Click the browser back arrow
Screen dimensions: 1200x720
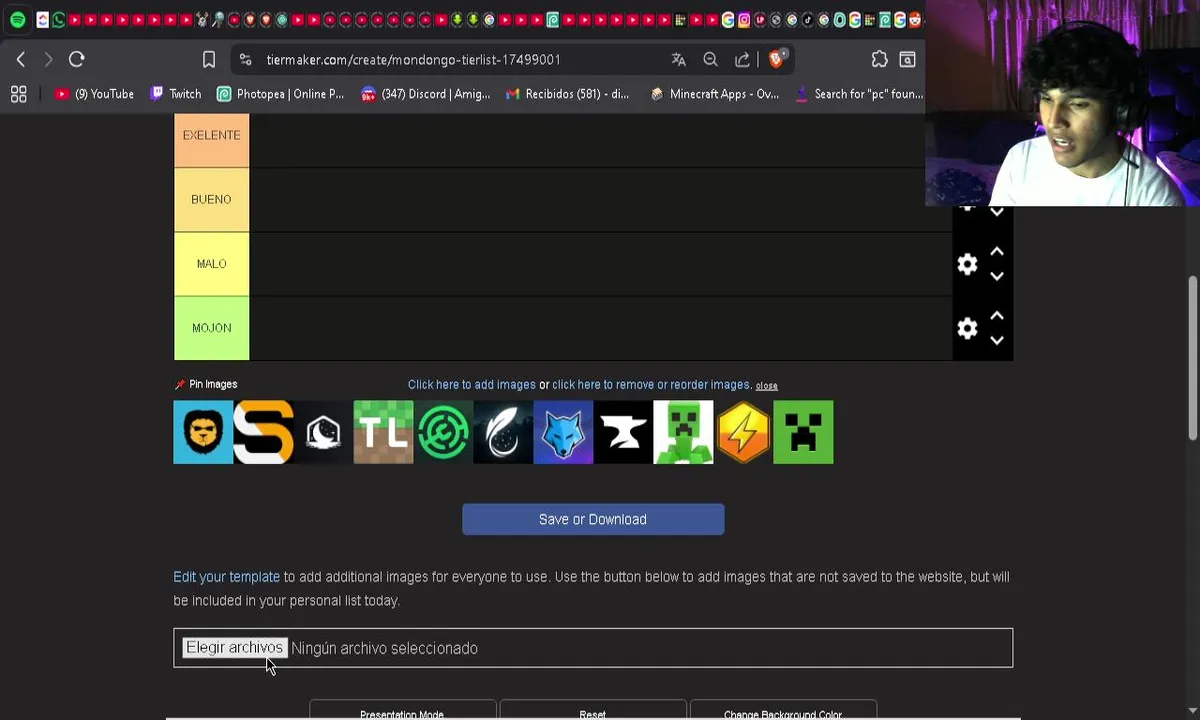tap(21, 60)
